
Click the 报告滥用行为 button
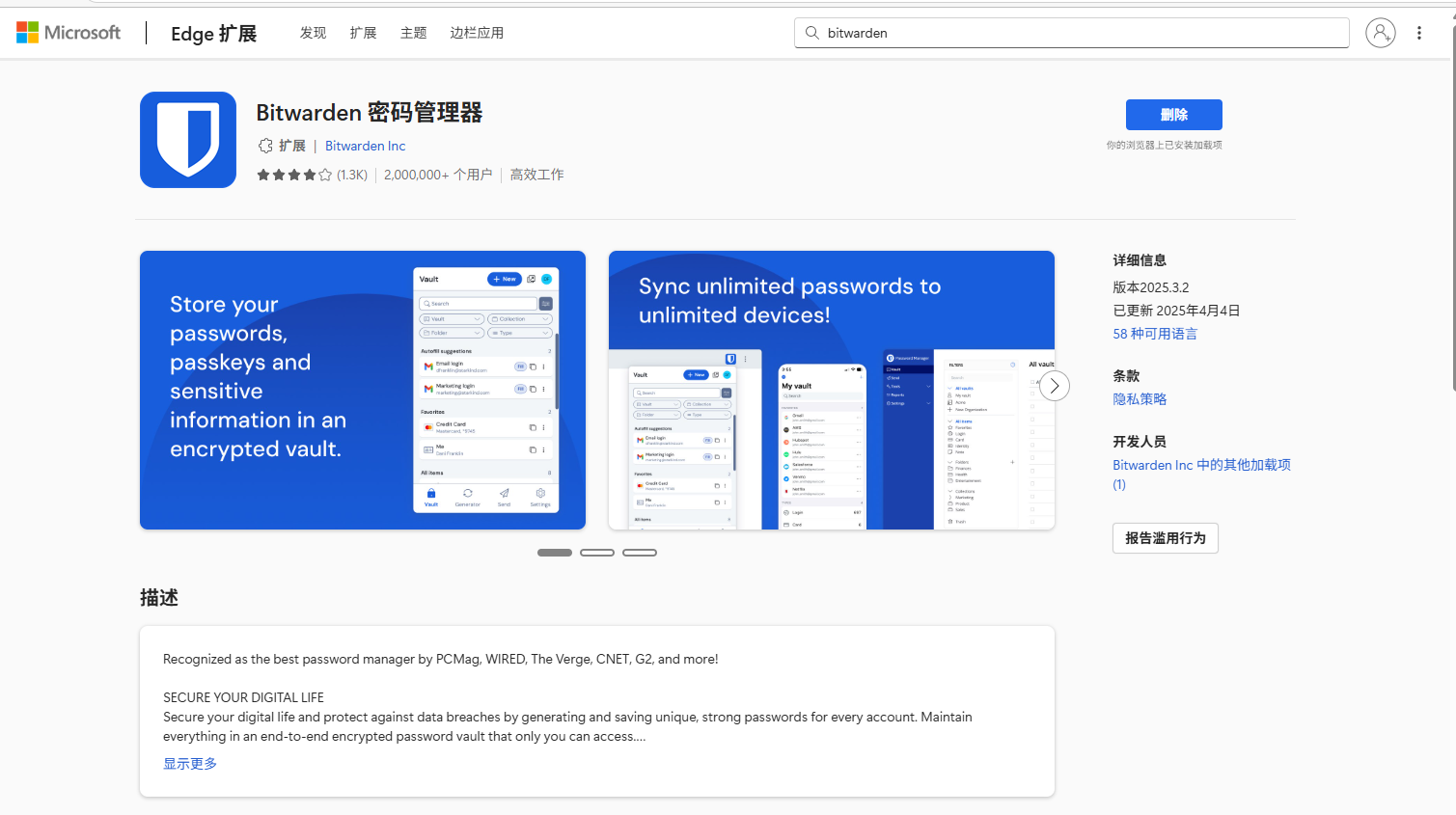(1166, 538)
